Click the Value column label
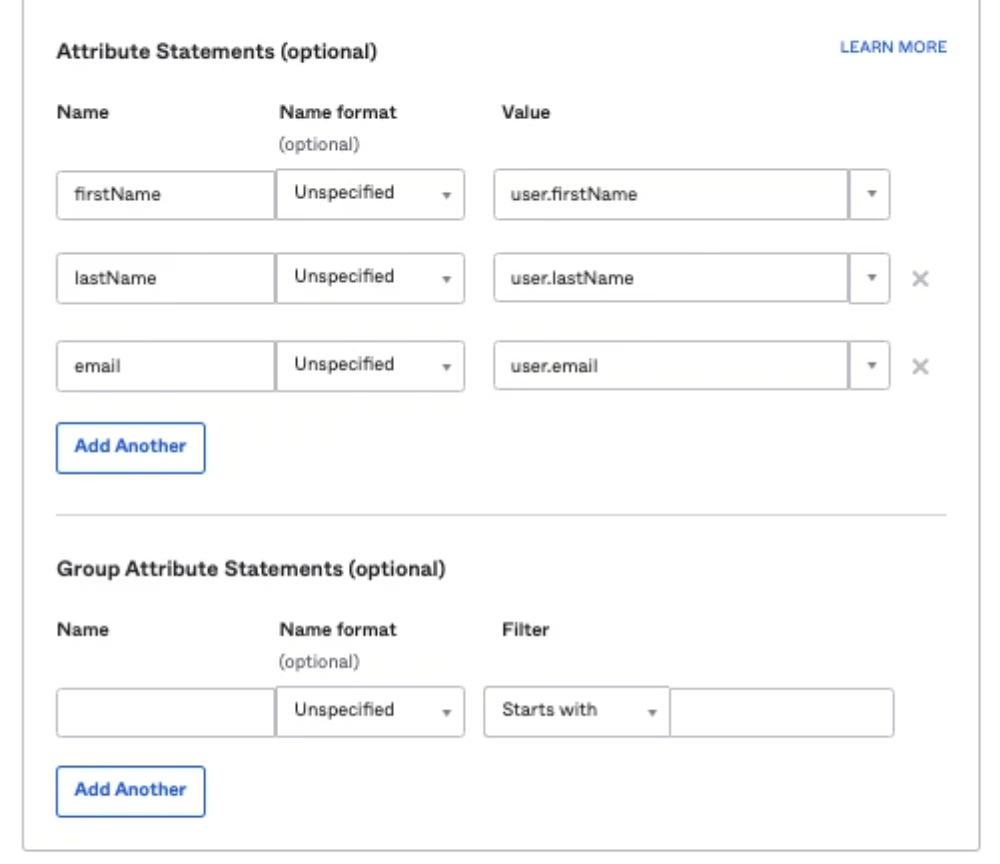 pyautogui.click(x=526, y=112)
